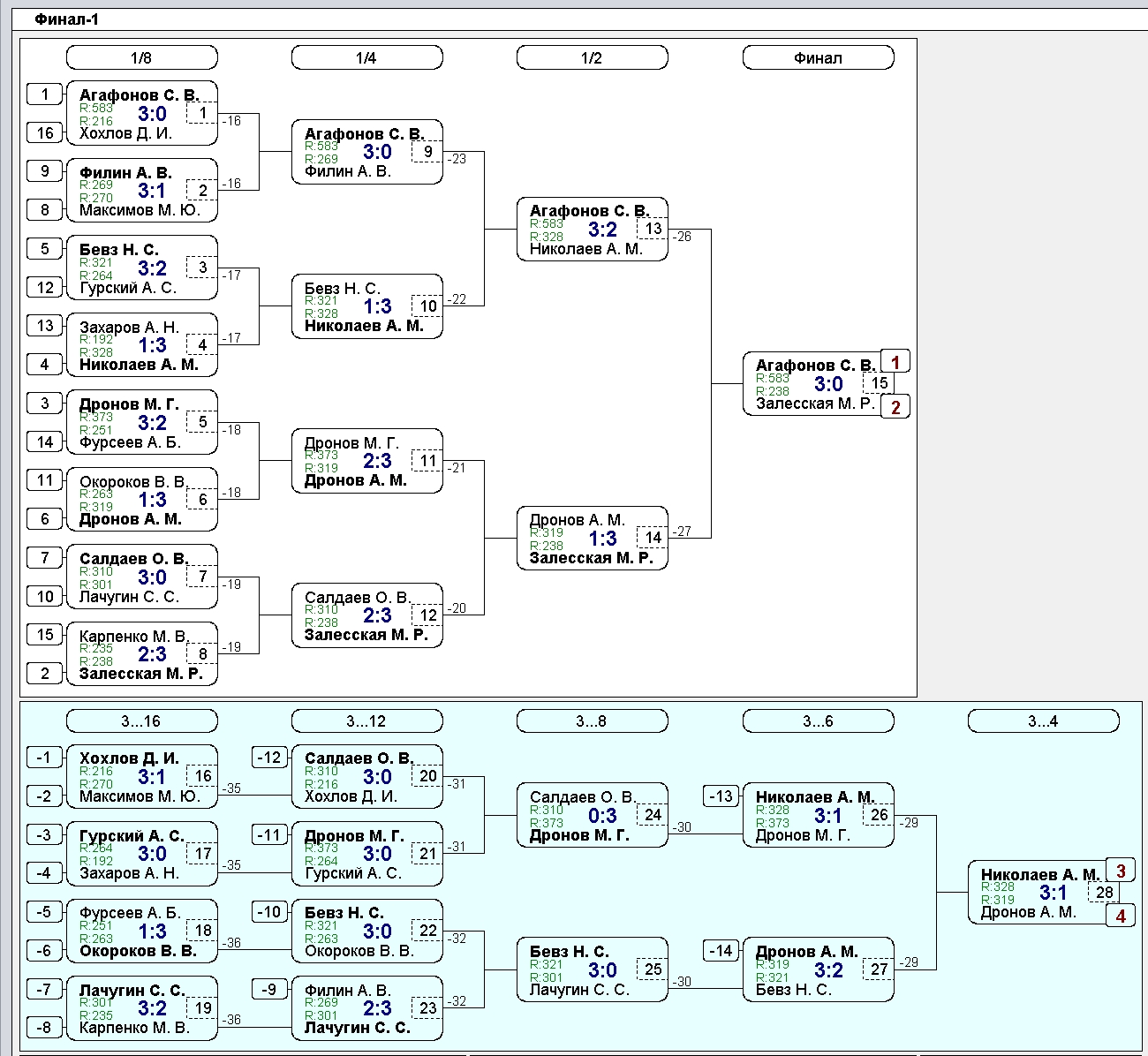Click loser slot -4 next to Захаров А. Н.

[45, 872]
